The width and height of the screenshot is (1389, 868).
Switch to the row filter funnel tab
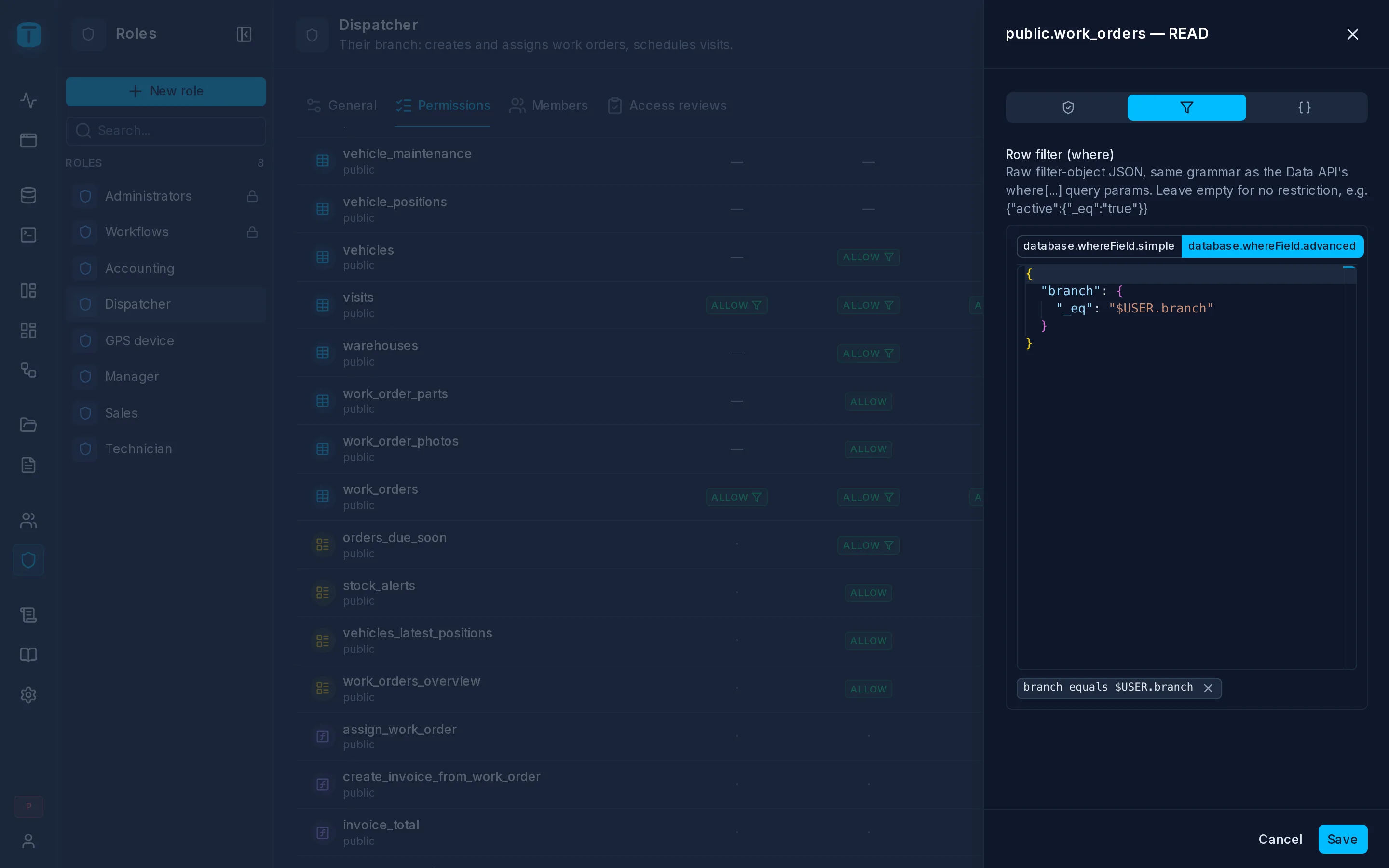(1186, 108)
